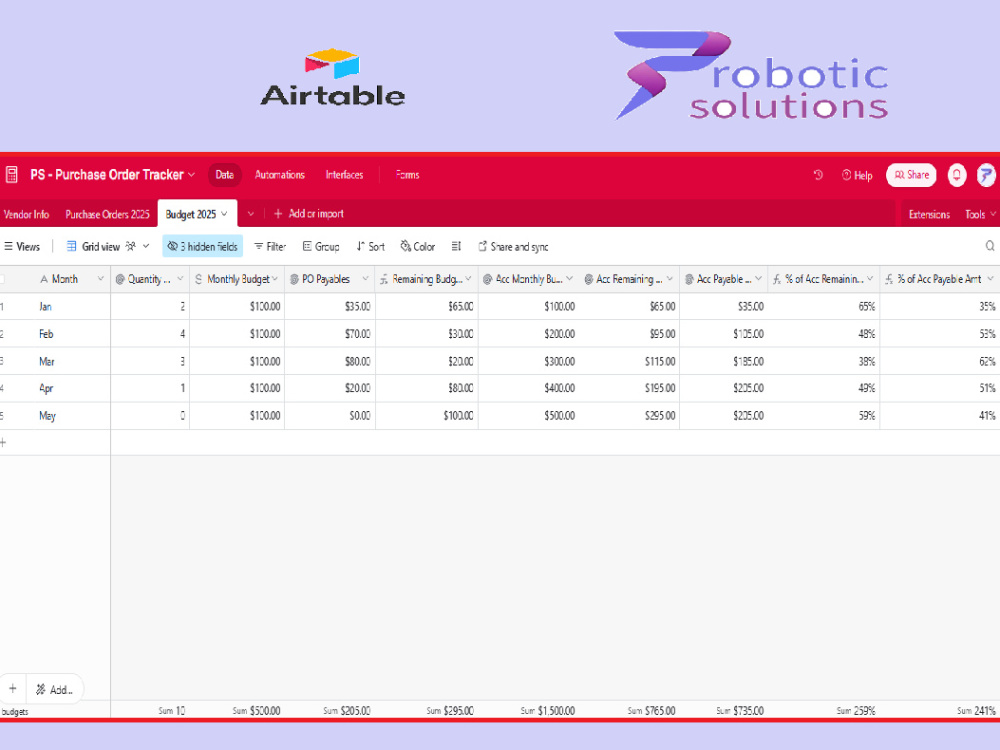1000x750 pixels.
Task: Click the plus button at bottom left
Action: point(13,689)
